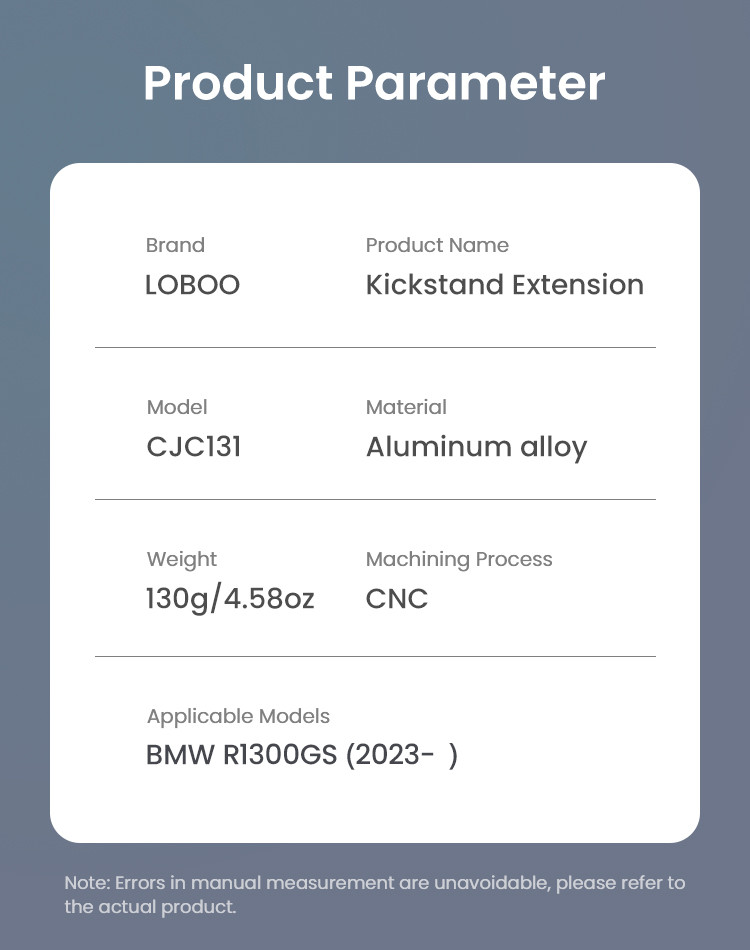The height and width of the screenshot is (950, 750).
Task: Click the LOBOO brand value
Action: coord(192,285)
